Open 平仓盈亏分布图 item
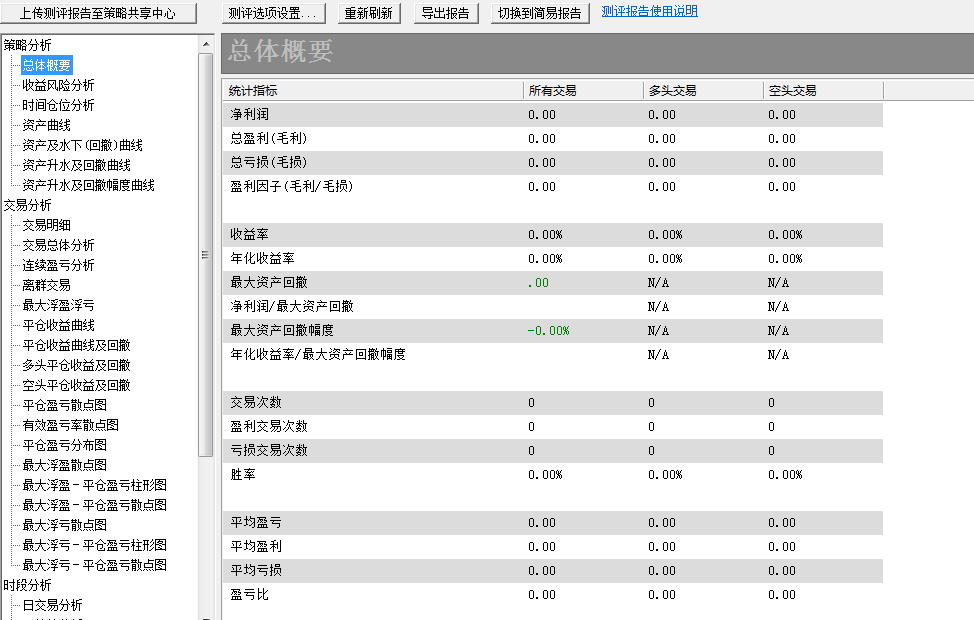 pyautogui.click(x=64, y=445)
